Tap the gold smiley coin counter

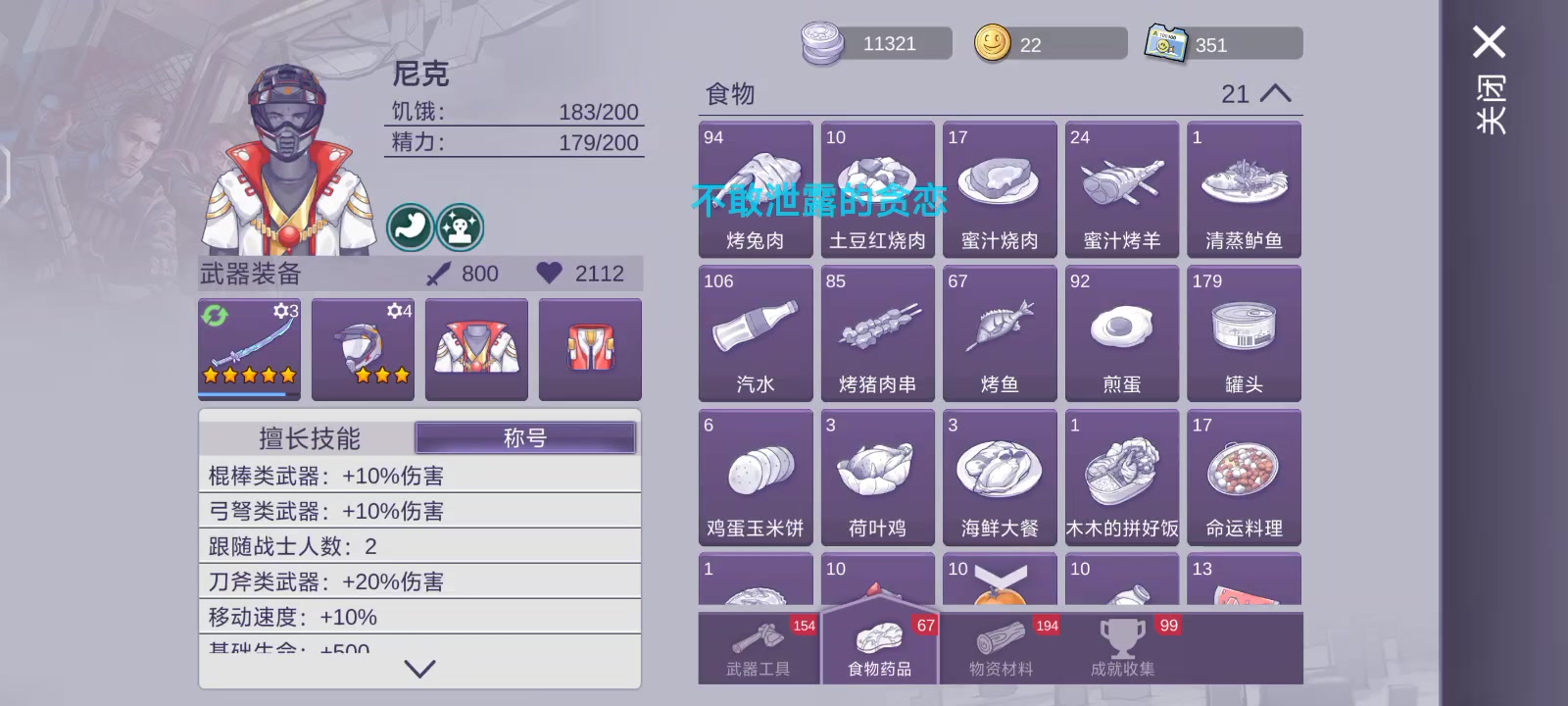tap(1050, 44)
